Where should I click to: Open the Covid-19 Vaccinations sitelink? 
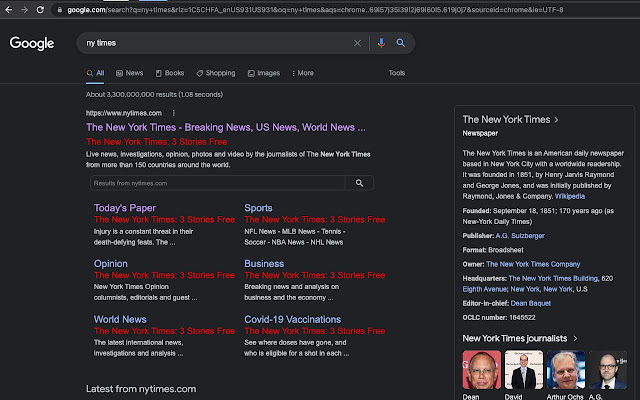293,319
